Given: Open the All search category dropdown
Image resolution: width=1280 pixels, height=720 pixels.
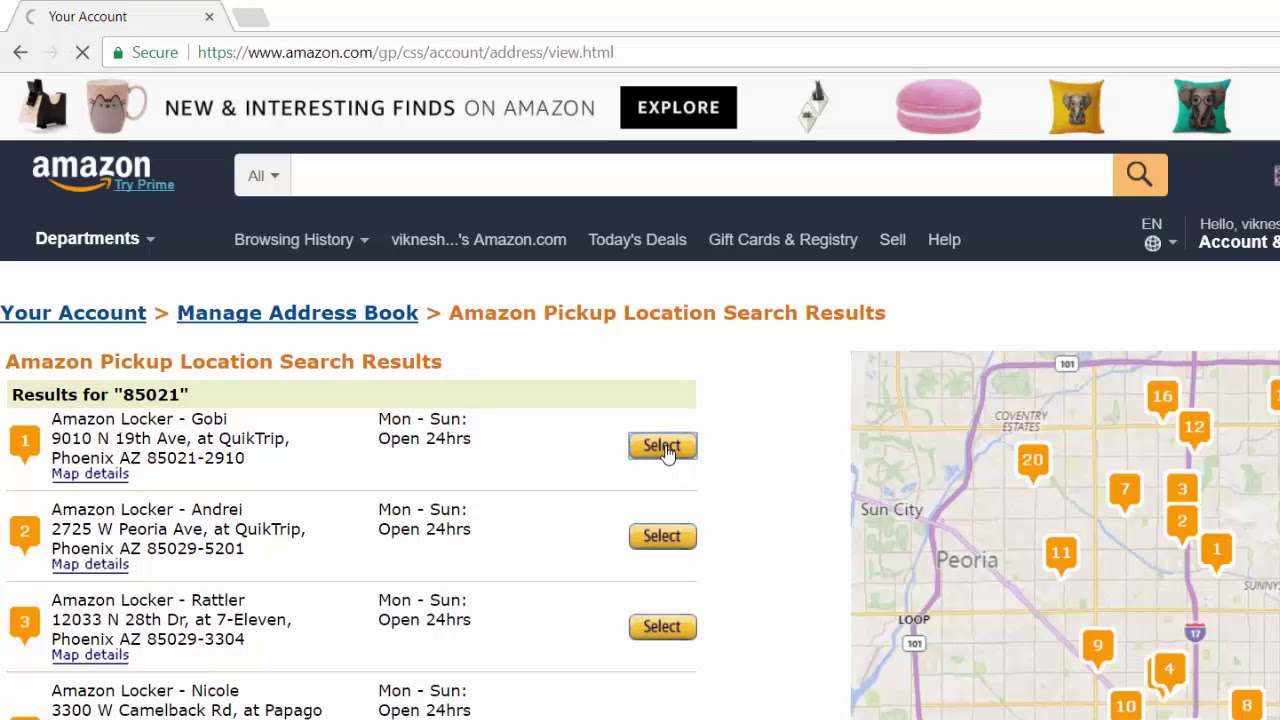Looking at the screenshot, I should (263, 175).
